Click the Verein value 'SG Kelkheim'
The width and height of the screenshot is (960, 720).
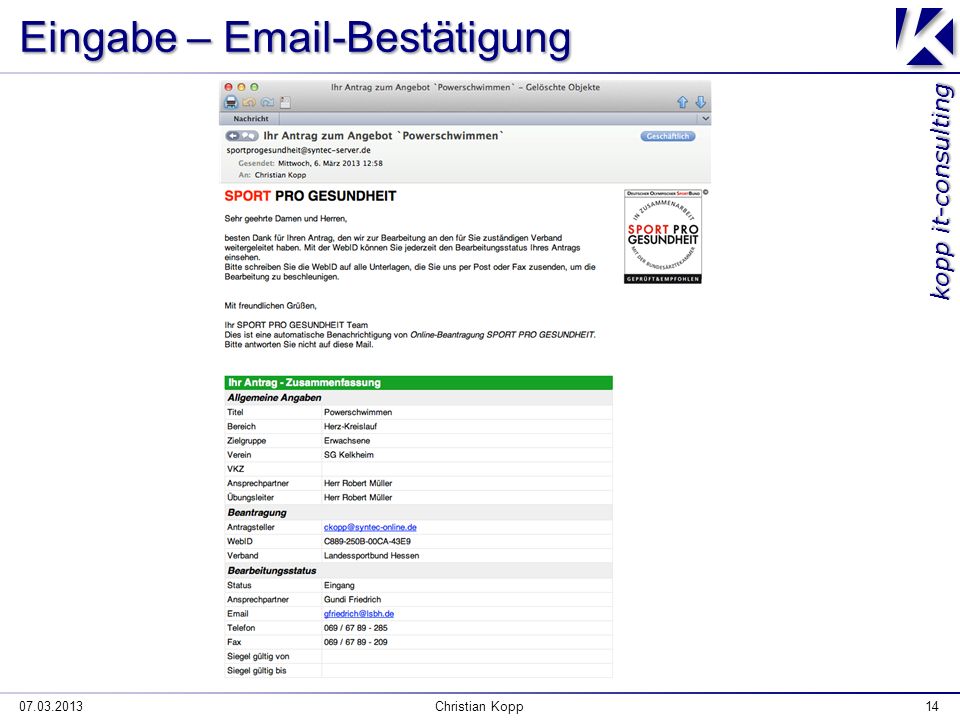(x=348, y=455)
